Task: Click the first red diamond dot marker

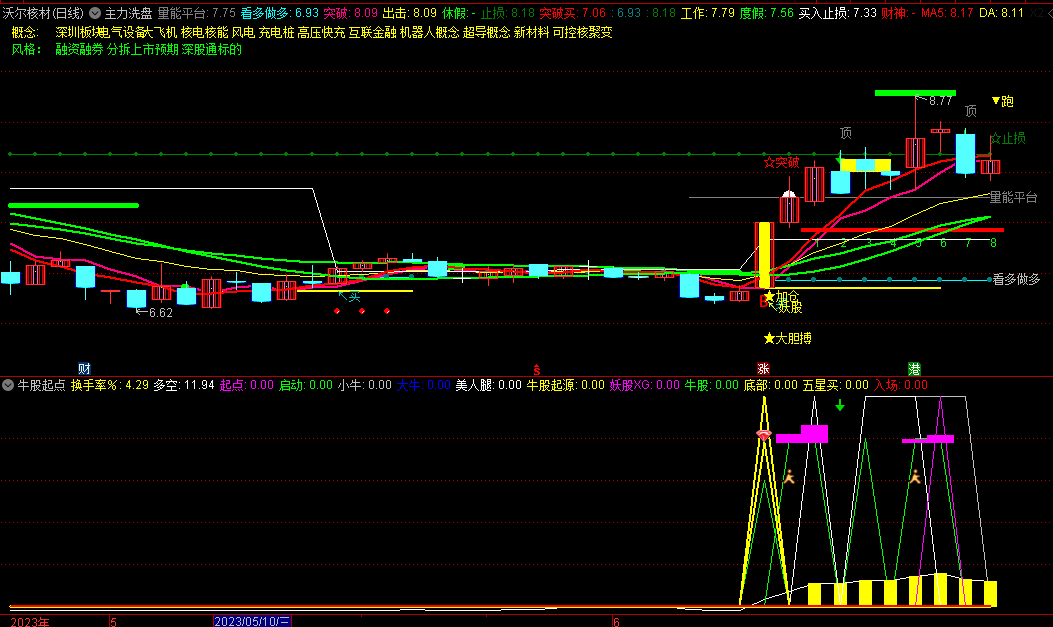Action: [x=337, y=311]
